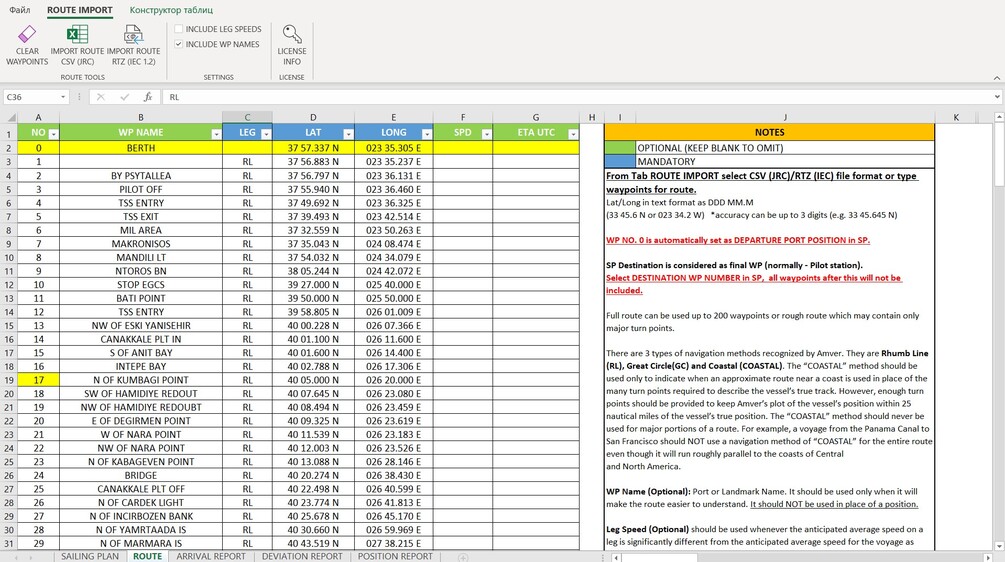Click the highlighted waypoint number 17 cell

(38, 380)
